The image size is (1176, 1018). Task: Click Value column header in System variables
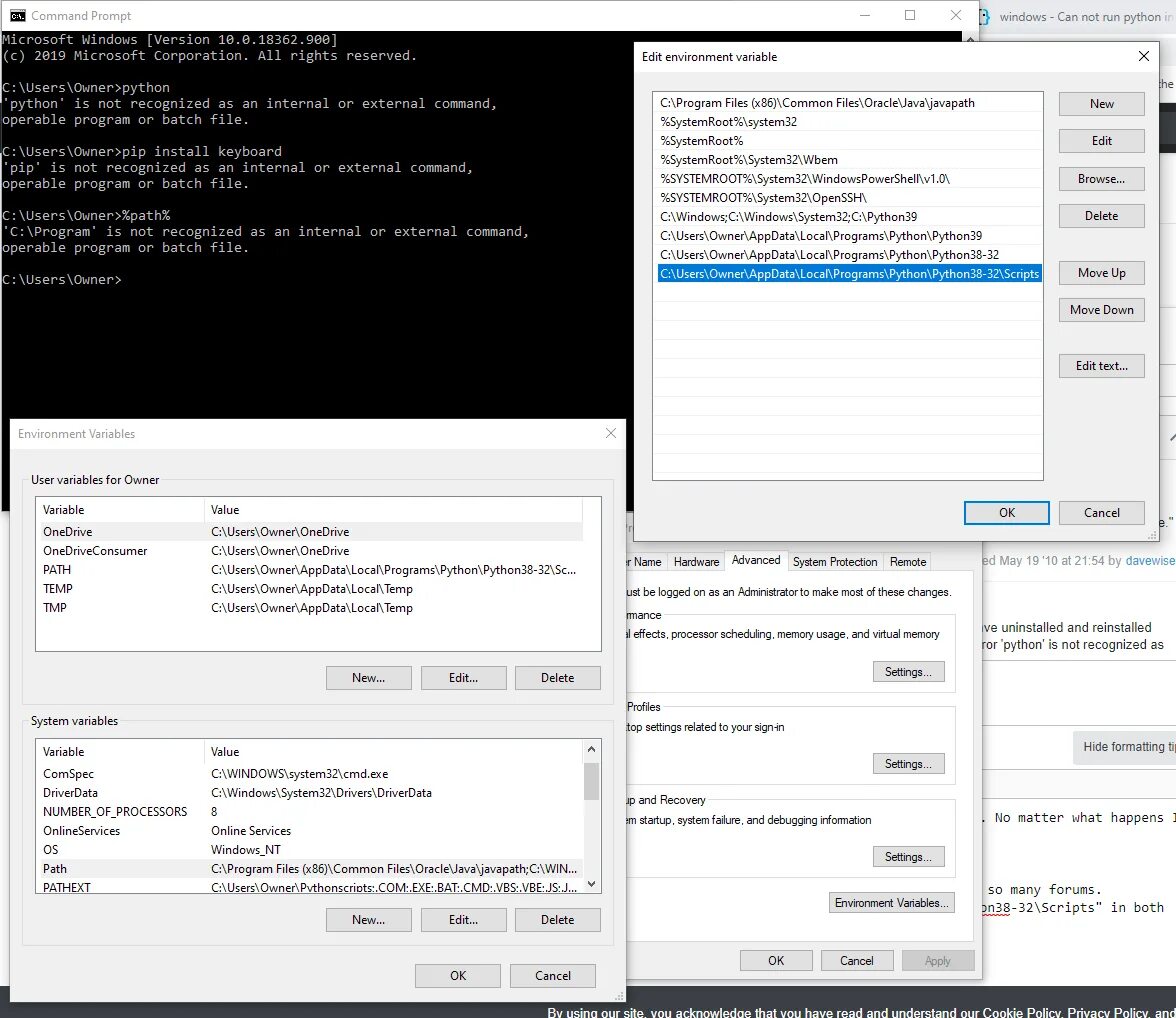(x=393, y=752)
